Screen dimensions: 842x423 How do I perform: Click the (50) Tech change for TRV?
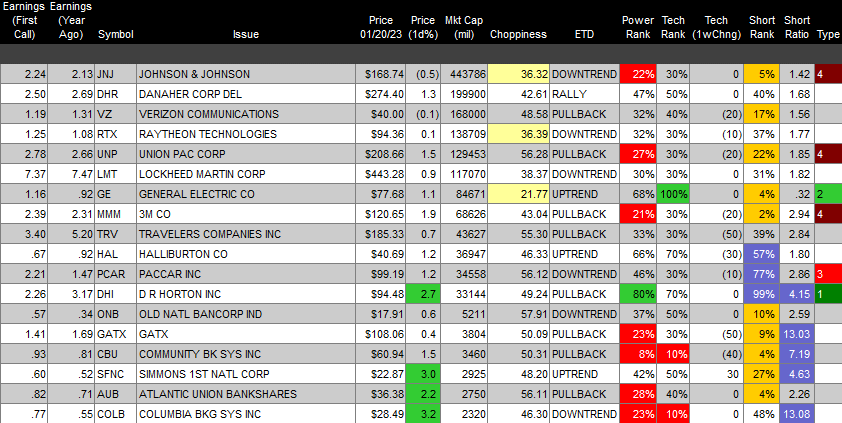[x=716, y=234]
